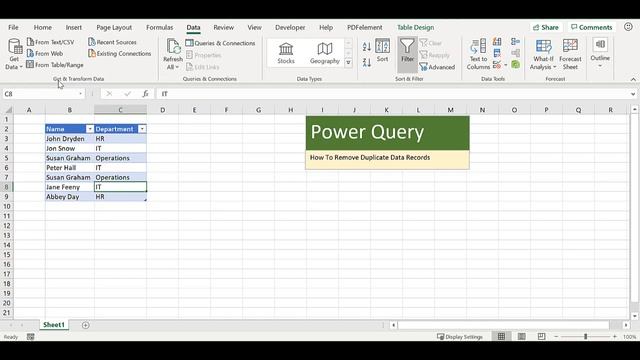The width and height of the screenshot is (640, 360).
Task: Sort A to Z ascending
Action: point(367,47)
